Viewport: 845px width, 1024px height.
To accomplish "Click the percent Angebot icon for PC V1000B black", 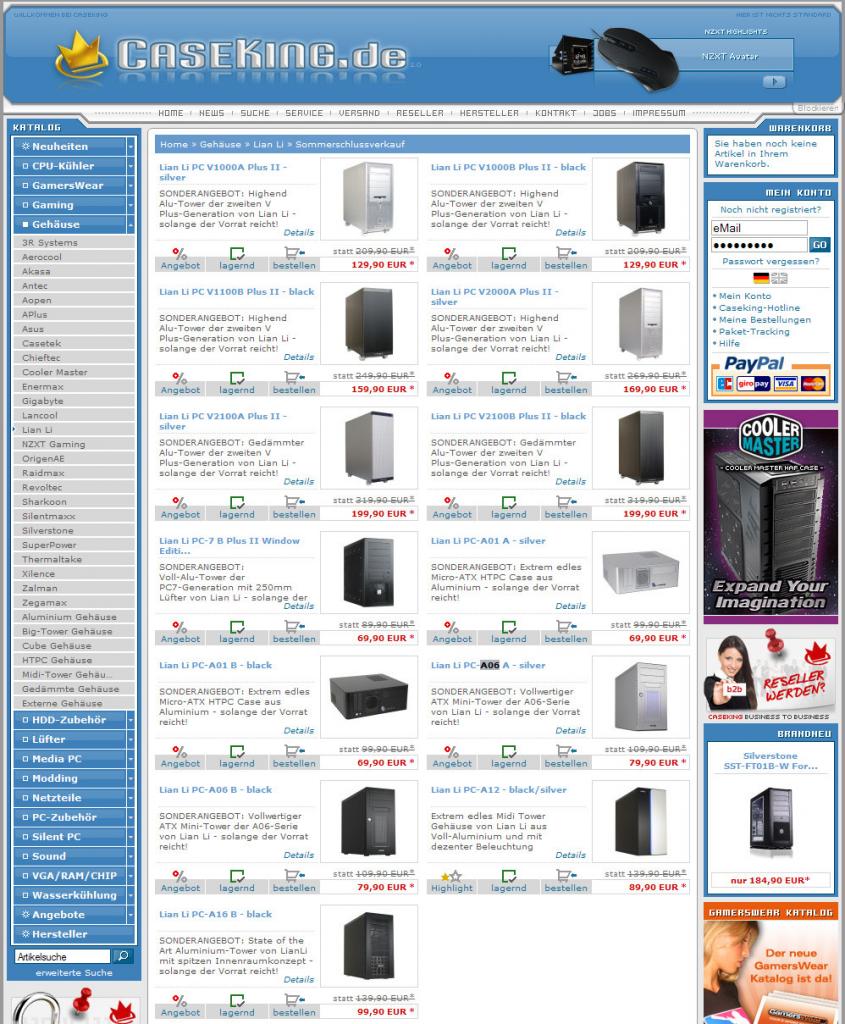I will [451, 253].
